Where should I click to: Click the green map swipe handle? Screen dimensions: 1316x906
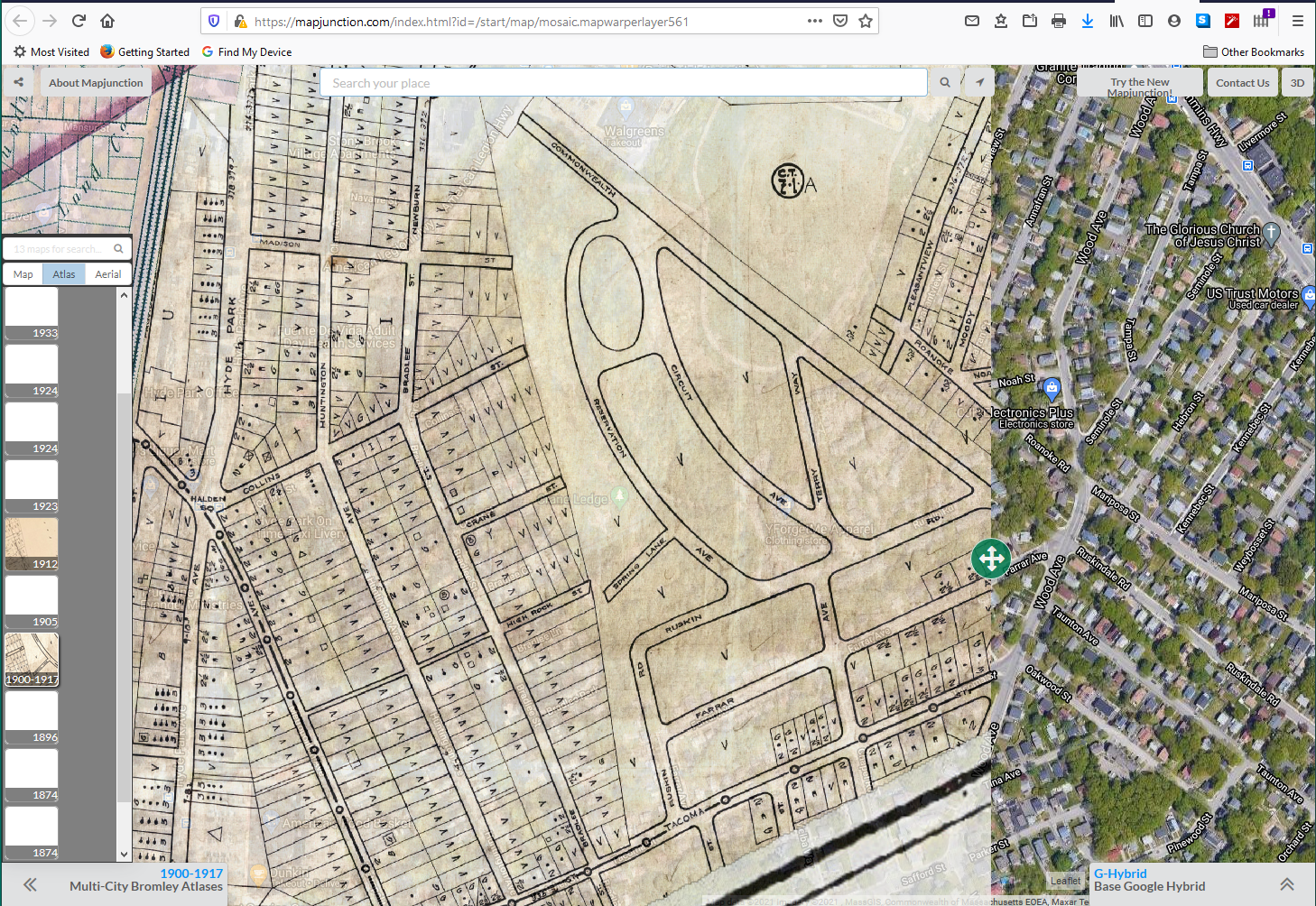coord(990,559)
